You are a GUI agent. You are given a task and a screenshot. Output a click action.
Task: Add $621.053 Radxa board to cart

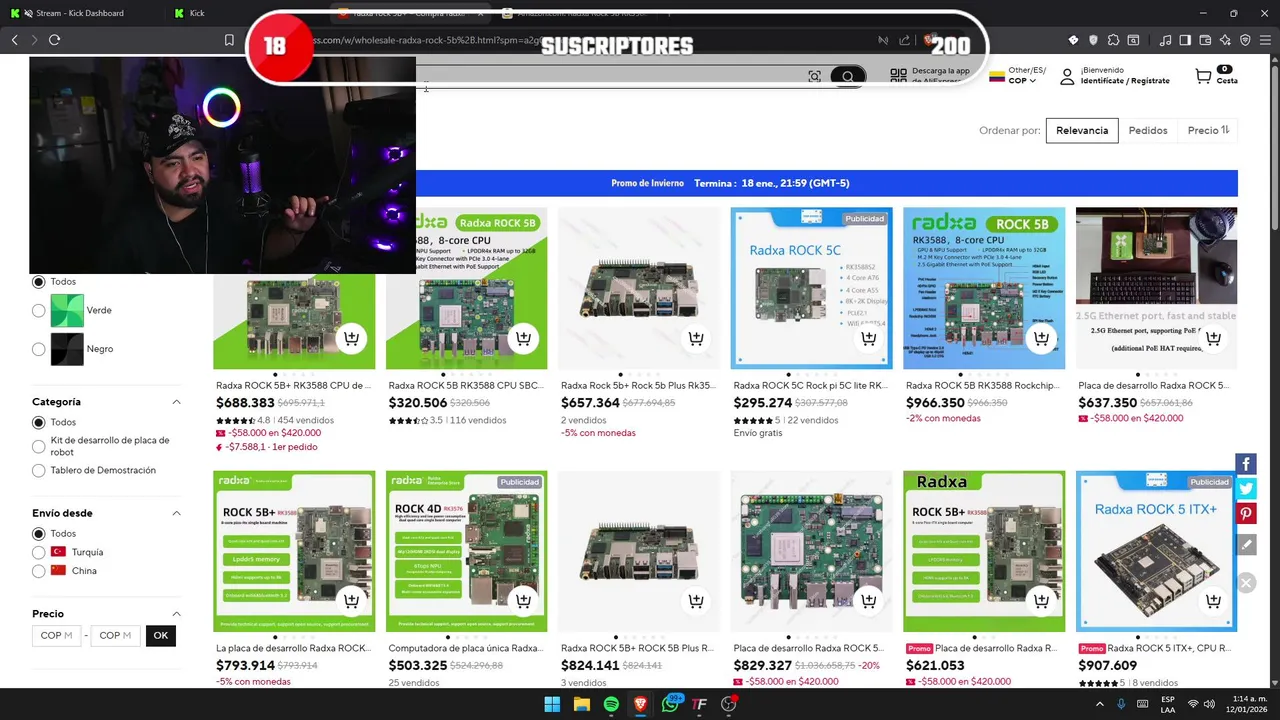pyautogui.click(x=1041, y=601)
